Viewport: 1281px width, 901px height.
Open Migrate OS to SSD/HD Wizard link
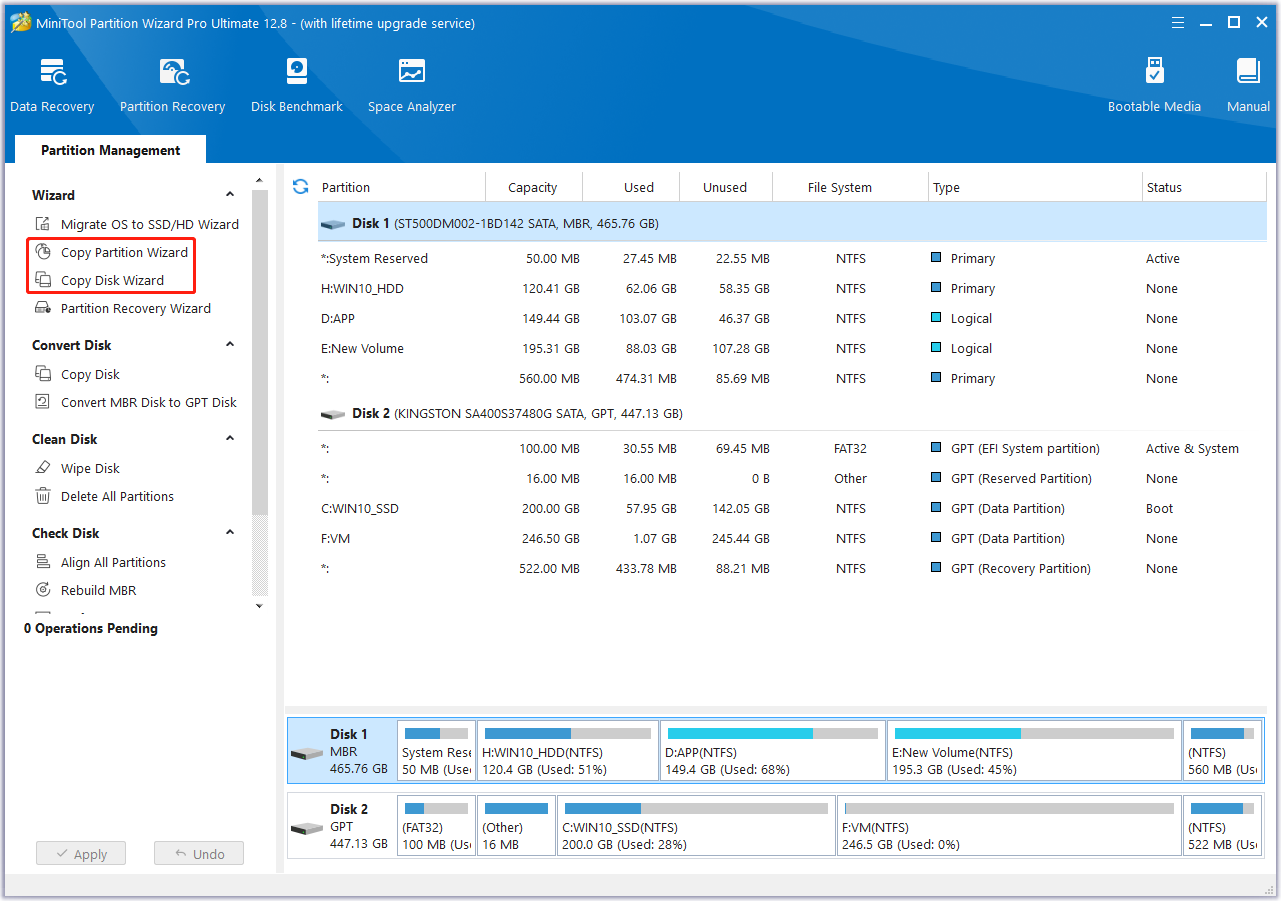150,224
